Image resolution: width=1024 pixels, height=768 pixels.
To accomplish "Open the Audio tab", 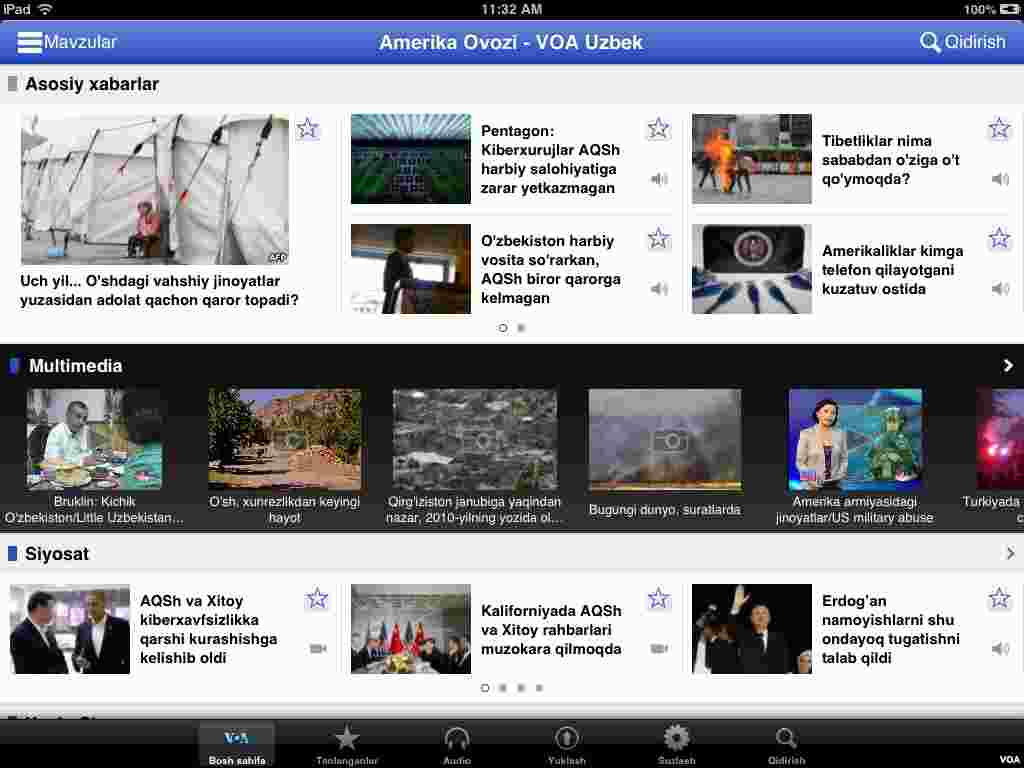I will point(456,745).
